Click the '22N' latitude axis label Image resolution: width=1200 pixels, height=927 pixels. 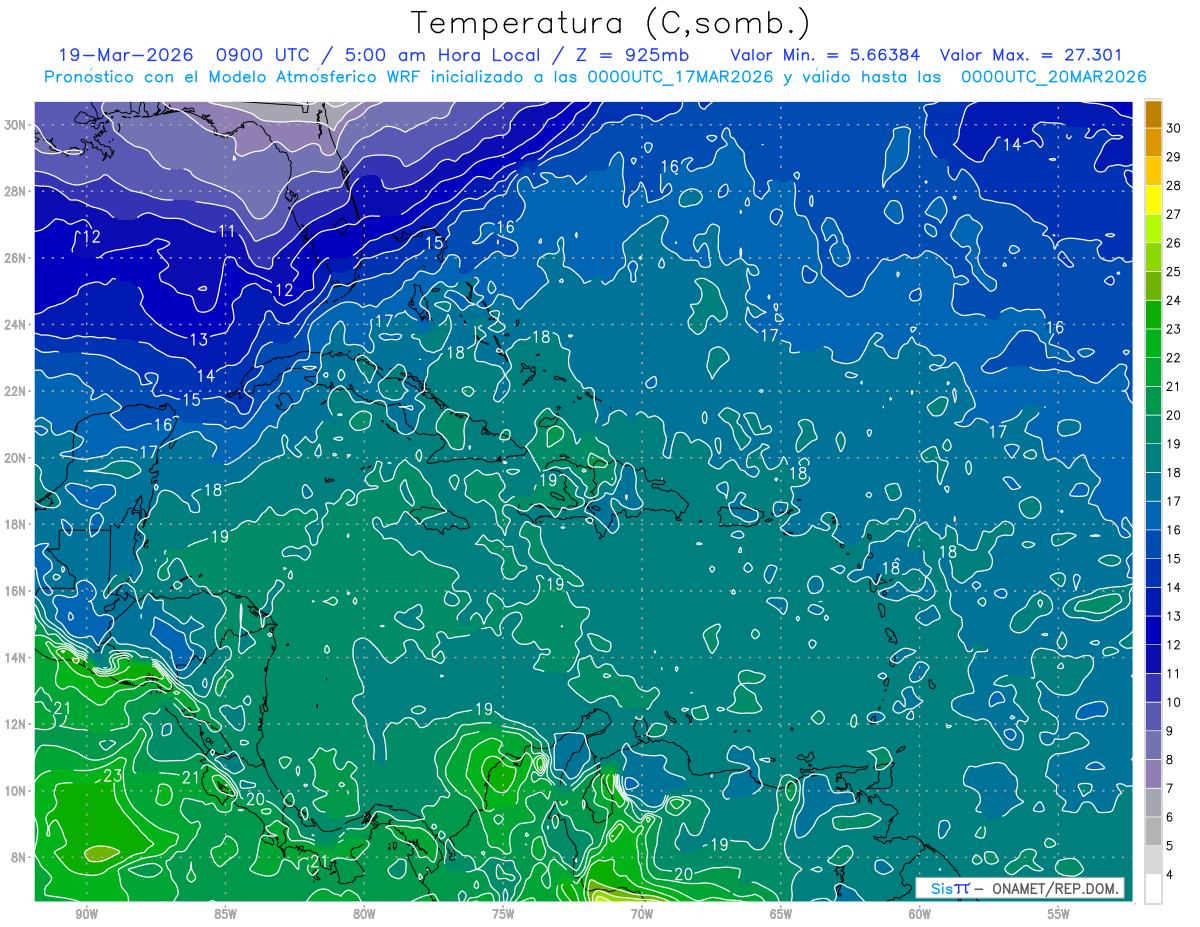17,391
